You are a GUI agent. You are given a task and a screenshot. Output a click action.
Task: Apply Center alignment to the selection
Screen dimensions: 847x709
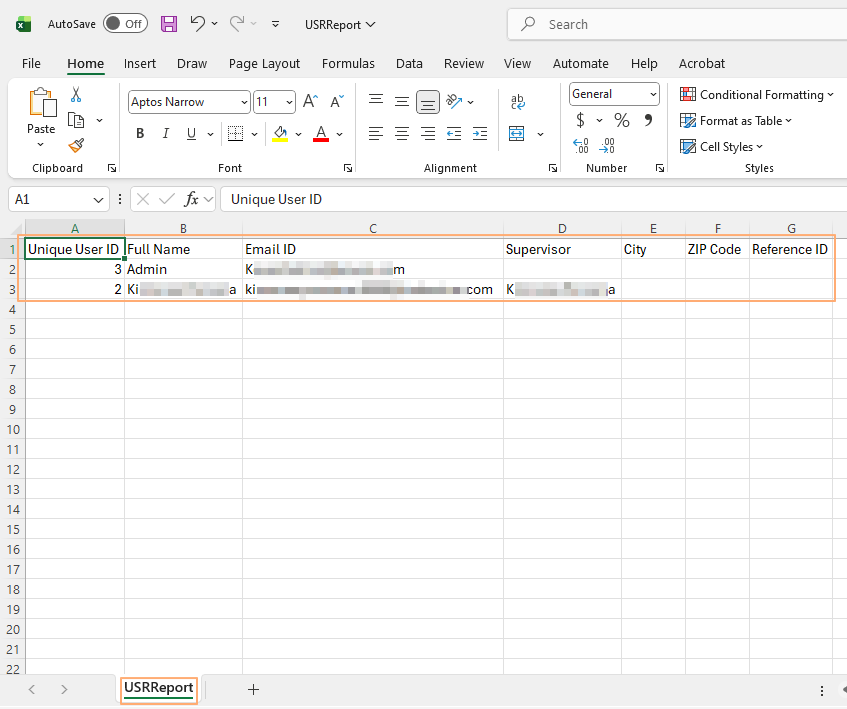tap(401, 133)
